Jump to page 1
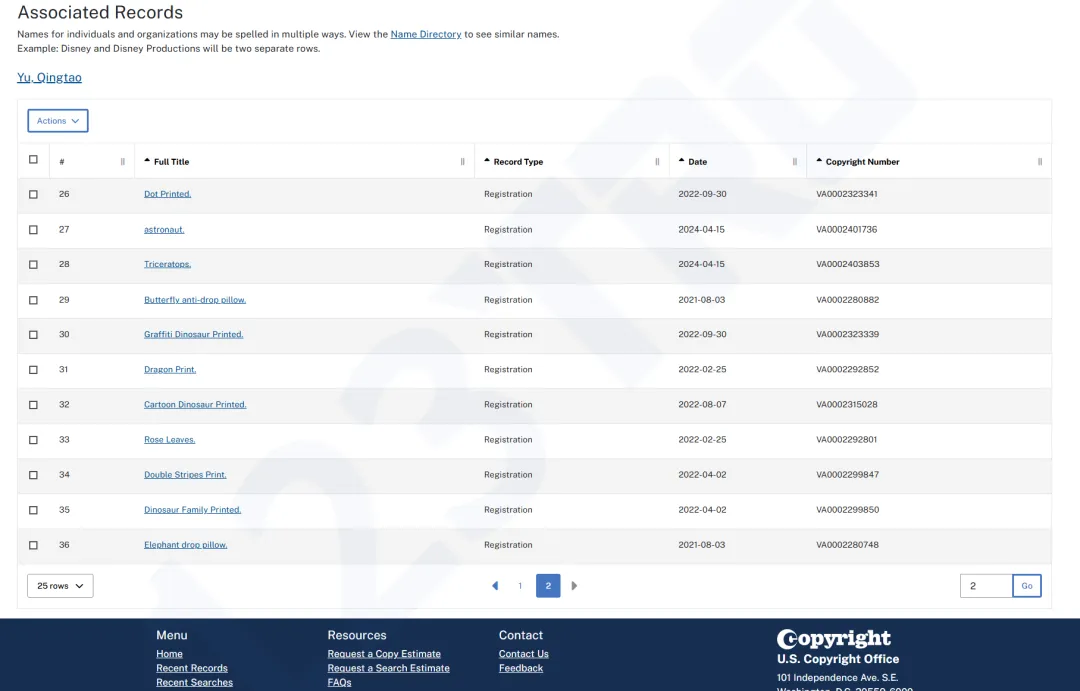 pos(520,586)
